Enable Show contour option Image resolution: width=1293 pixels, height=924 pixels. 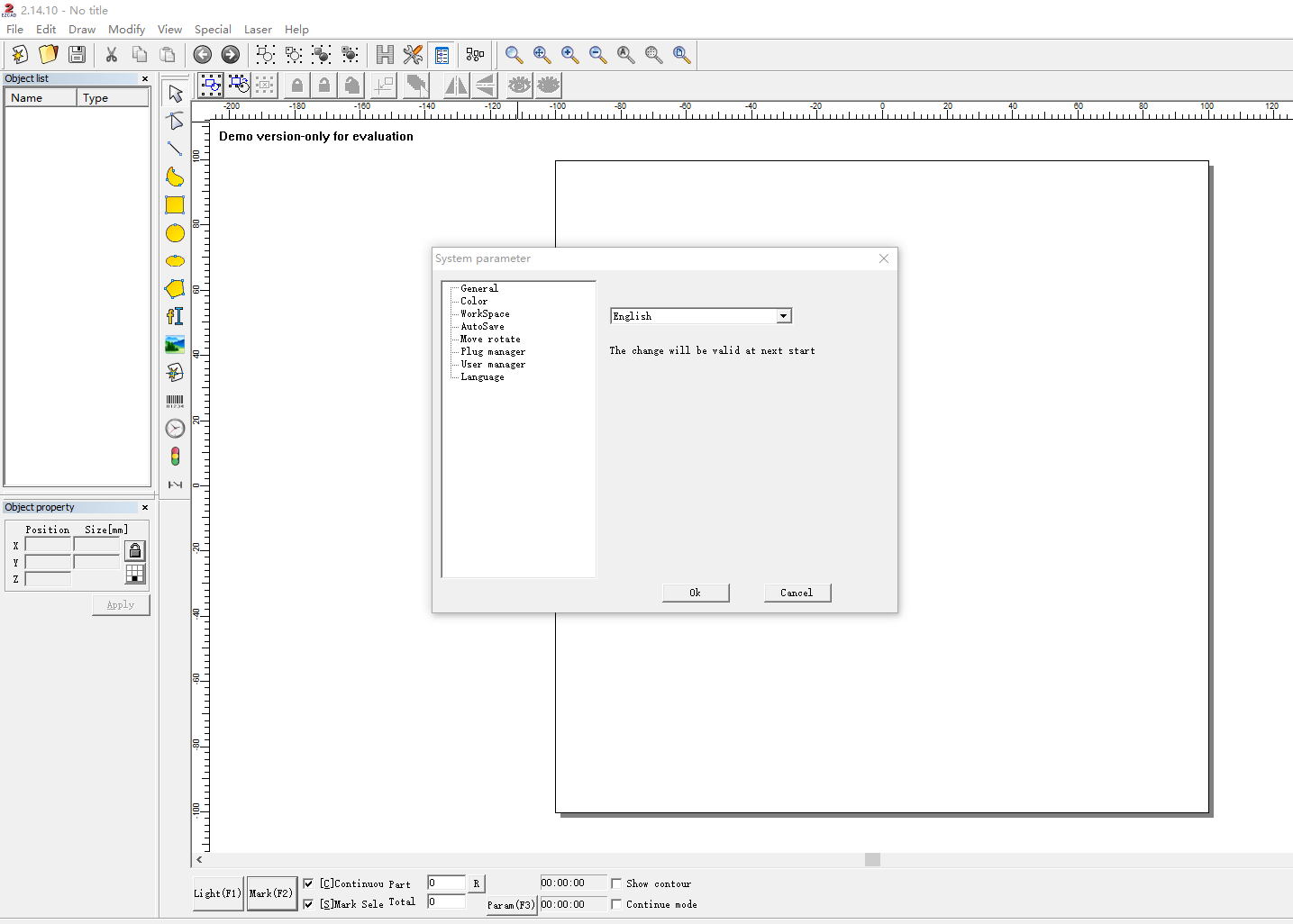[616, 883]
